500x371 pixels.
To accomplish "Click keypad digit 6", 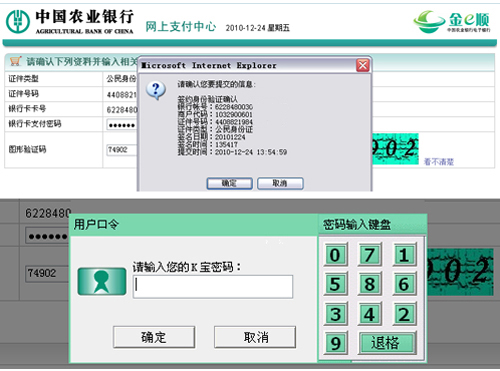I will pyautogui.click(x=404, y=284).
